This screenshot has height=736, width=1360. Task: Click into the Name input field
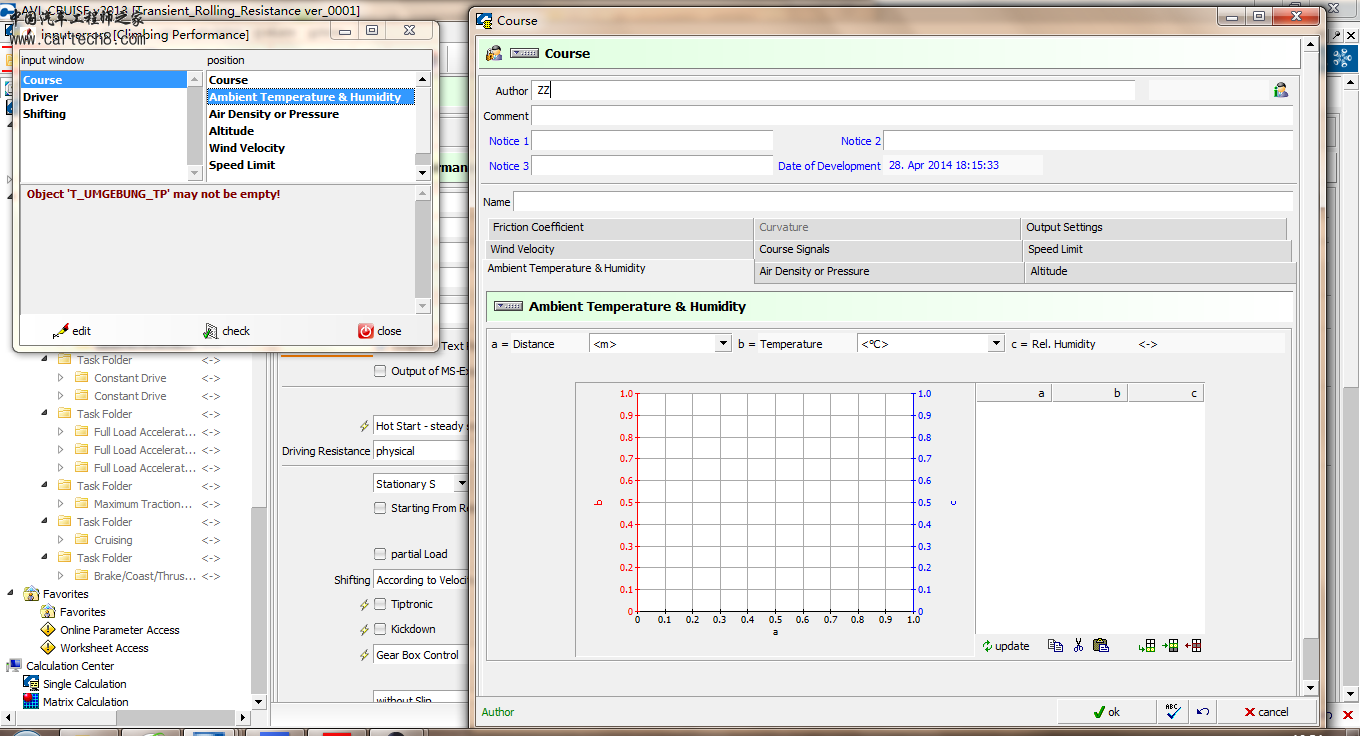902,202
